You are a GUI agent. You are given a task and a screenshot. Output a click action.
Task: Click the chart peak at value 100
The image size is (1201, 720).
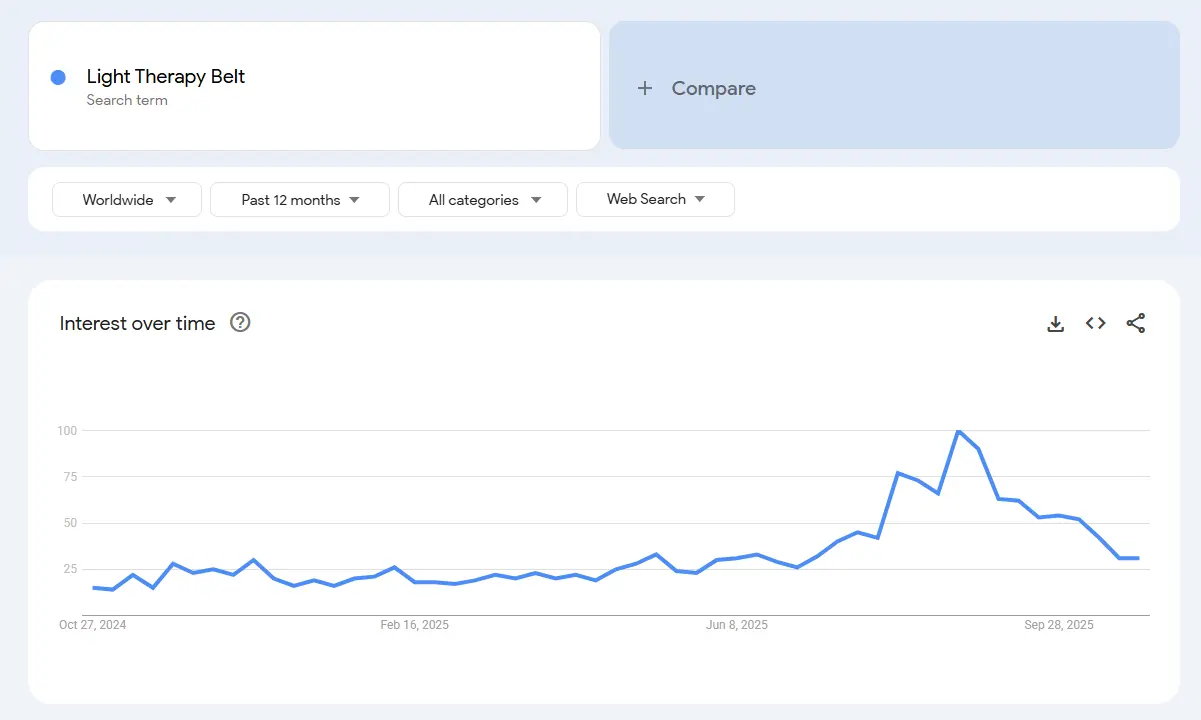tap(958, 431)
